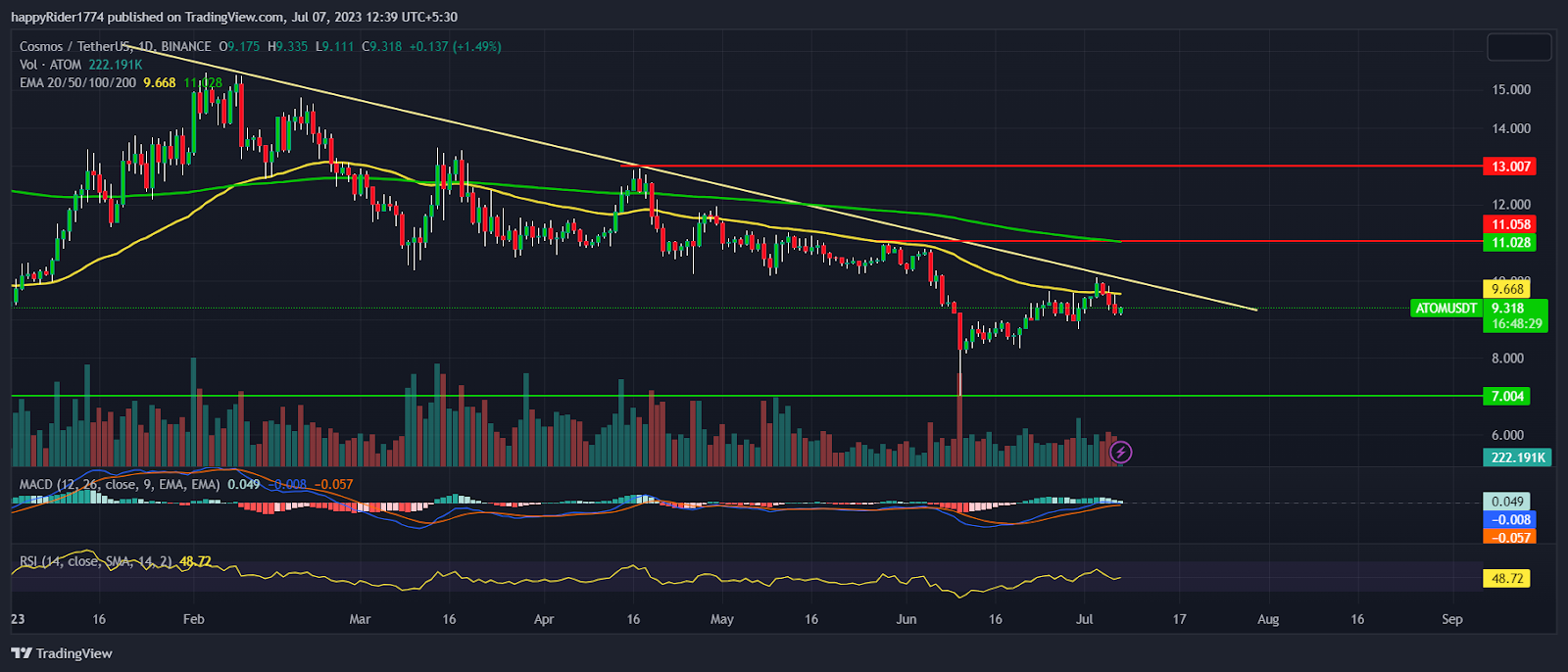Viewport: 1568px width, 672px height.
Task: Click the Apr label on time axis
Action: (544, 619)
